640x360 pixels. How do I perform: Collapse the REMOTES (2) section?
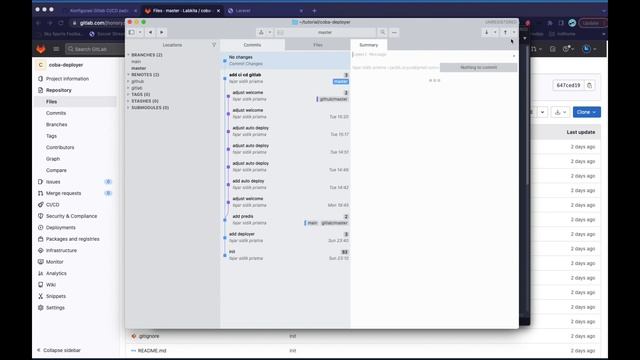coord(129,75)
